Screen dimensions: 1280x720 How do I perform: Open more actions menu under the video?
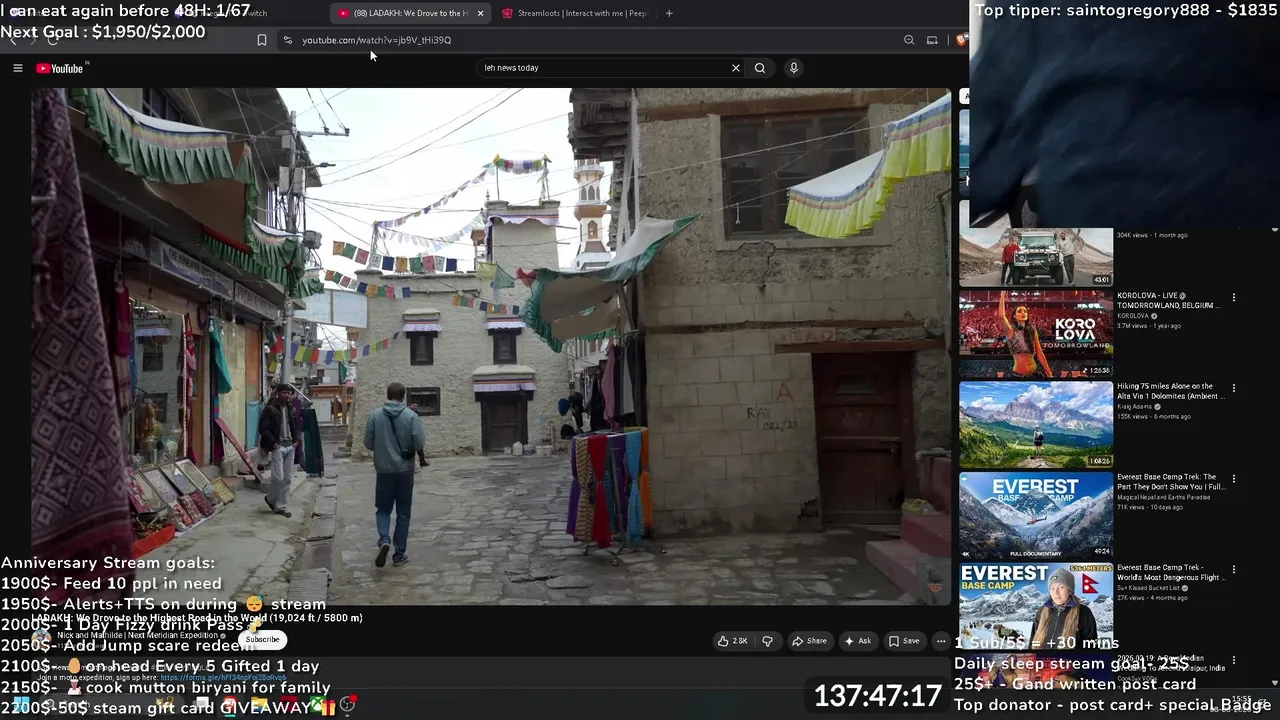point(941,641)
